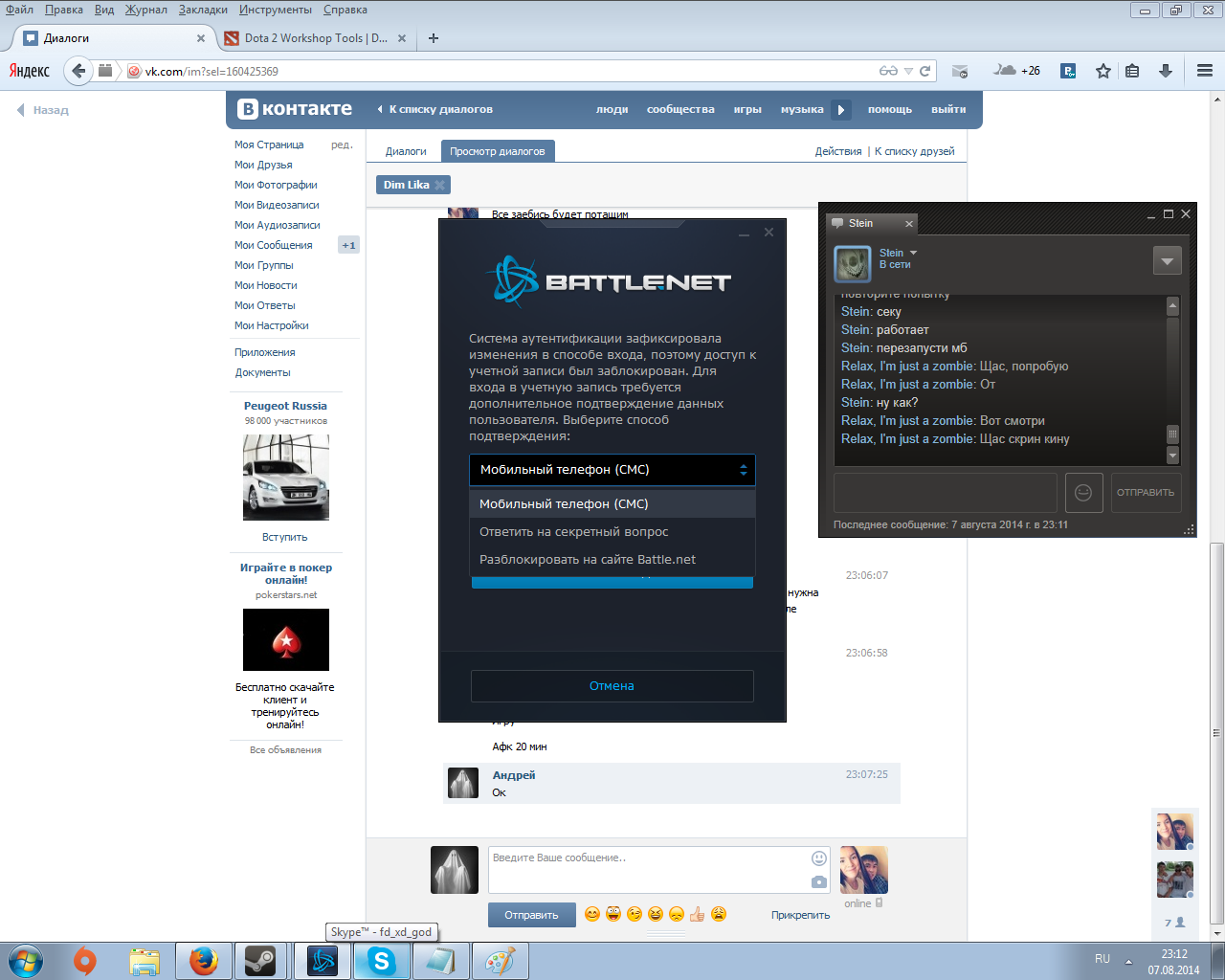Click the PokerStars ad image
Image resolution: width=1225 pixels, height=980 pixels.
pyautogui.click(x=286, y=640)
